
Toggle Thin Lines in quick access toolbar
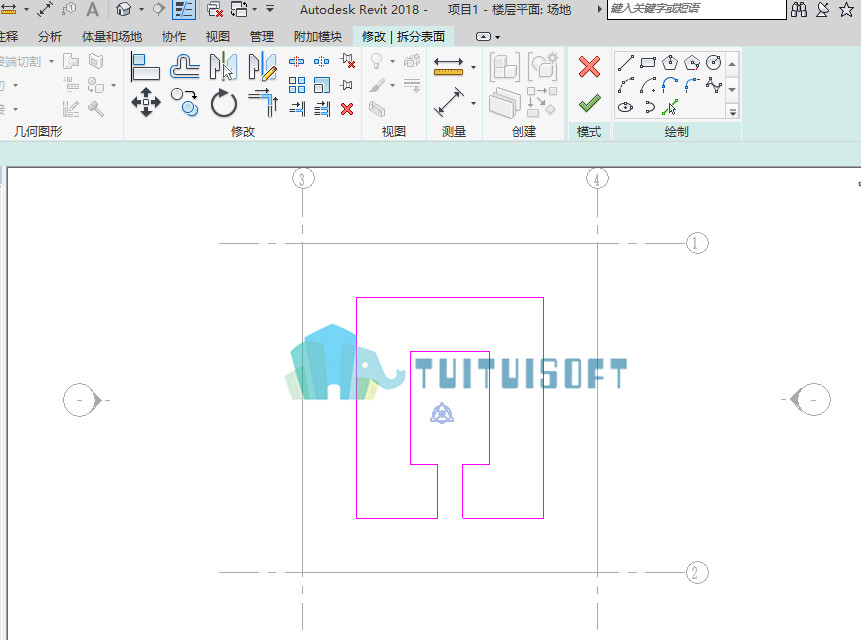[x=184, y=9]
